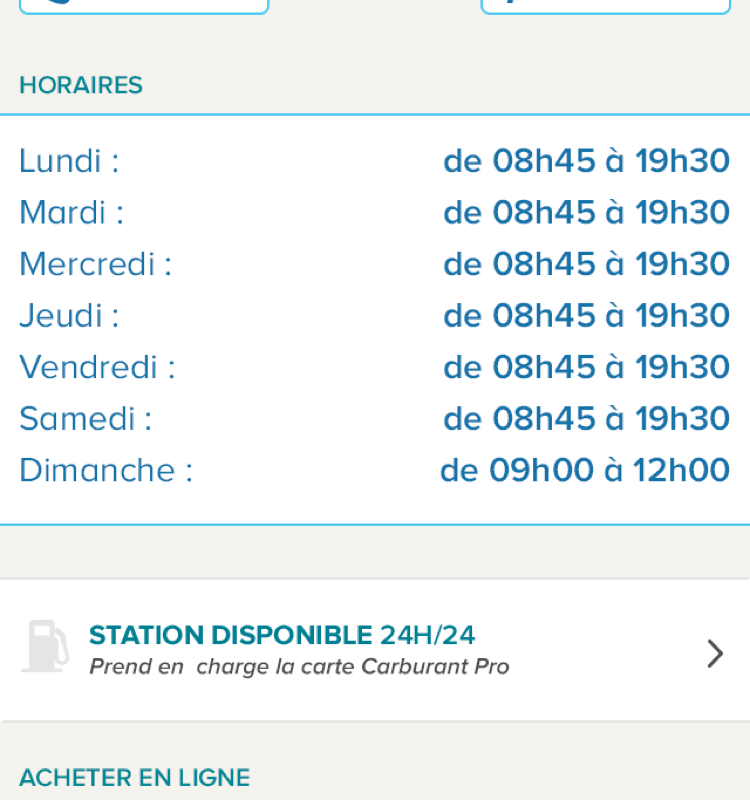Click the Samedi day label
The width and height of the screenshot is (750, 800).
(85, 418)
